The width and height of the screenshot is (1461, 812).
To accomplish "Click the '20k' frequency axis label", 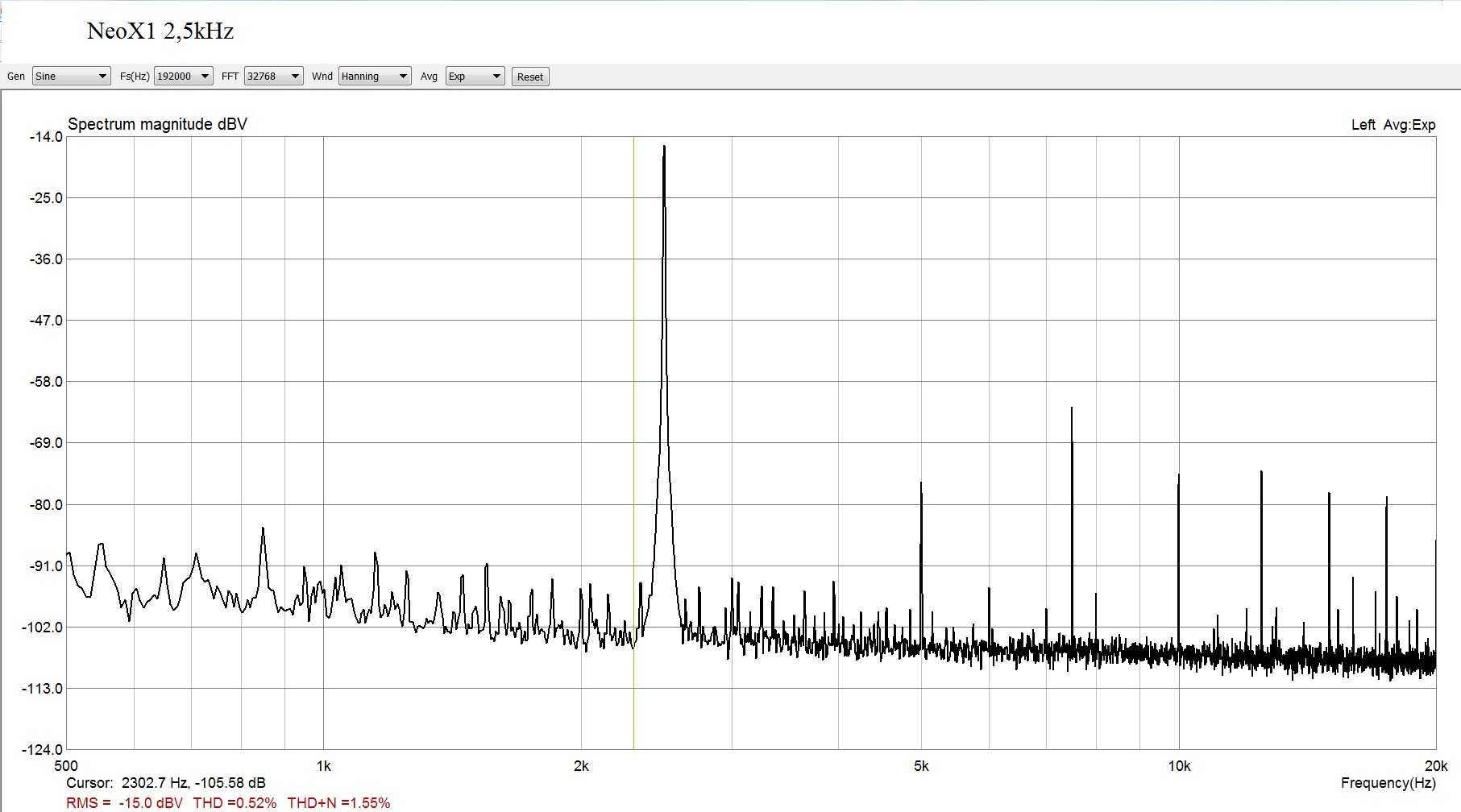I will [x=1436, y=766].
